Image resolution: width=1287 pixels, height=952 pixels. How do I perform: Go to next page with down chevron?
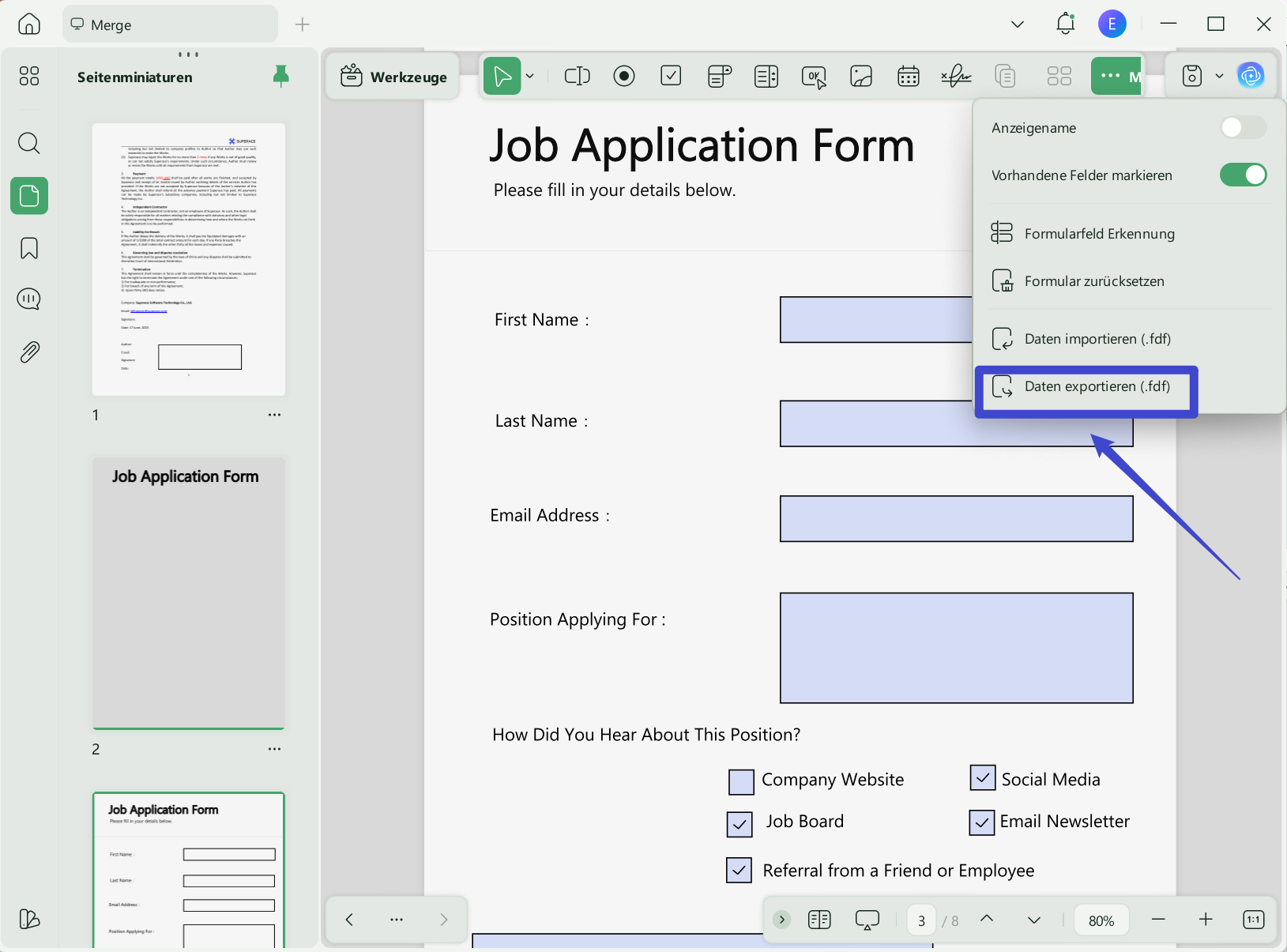click(x=1033, y=920)
